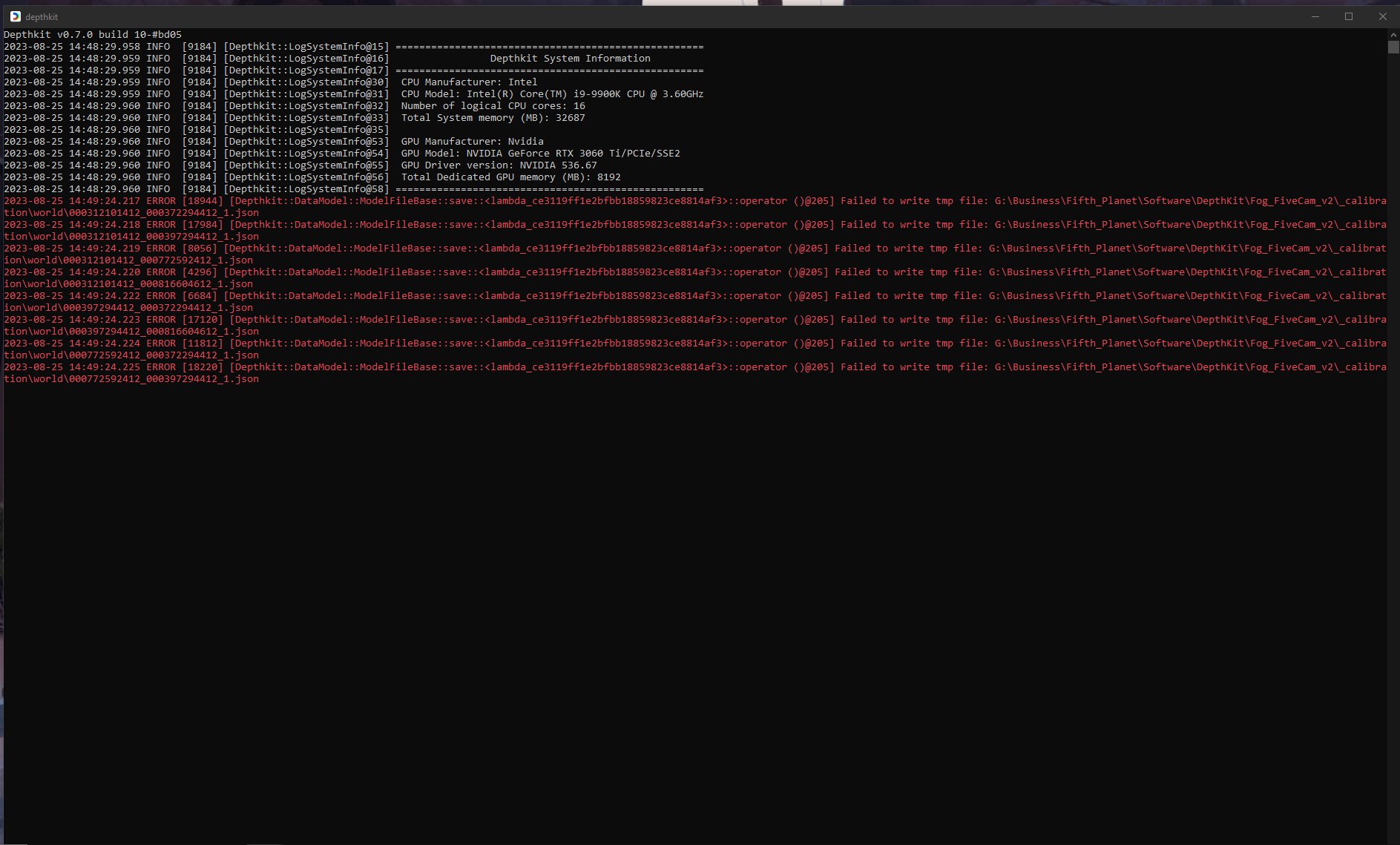Click the last filename 000772592412_000397294412_1.json
The height and width of the screenshot is (845, 1400).
tap(164, 379)
